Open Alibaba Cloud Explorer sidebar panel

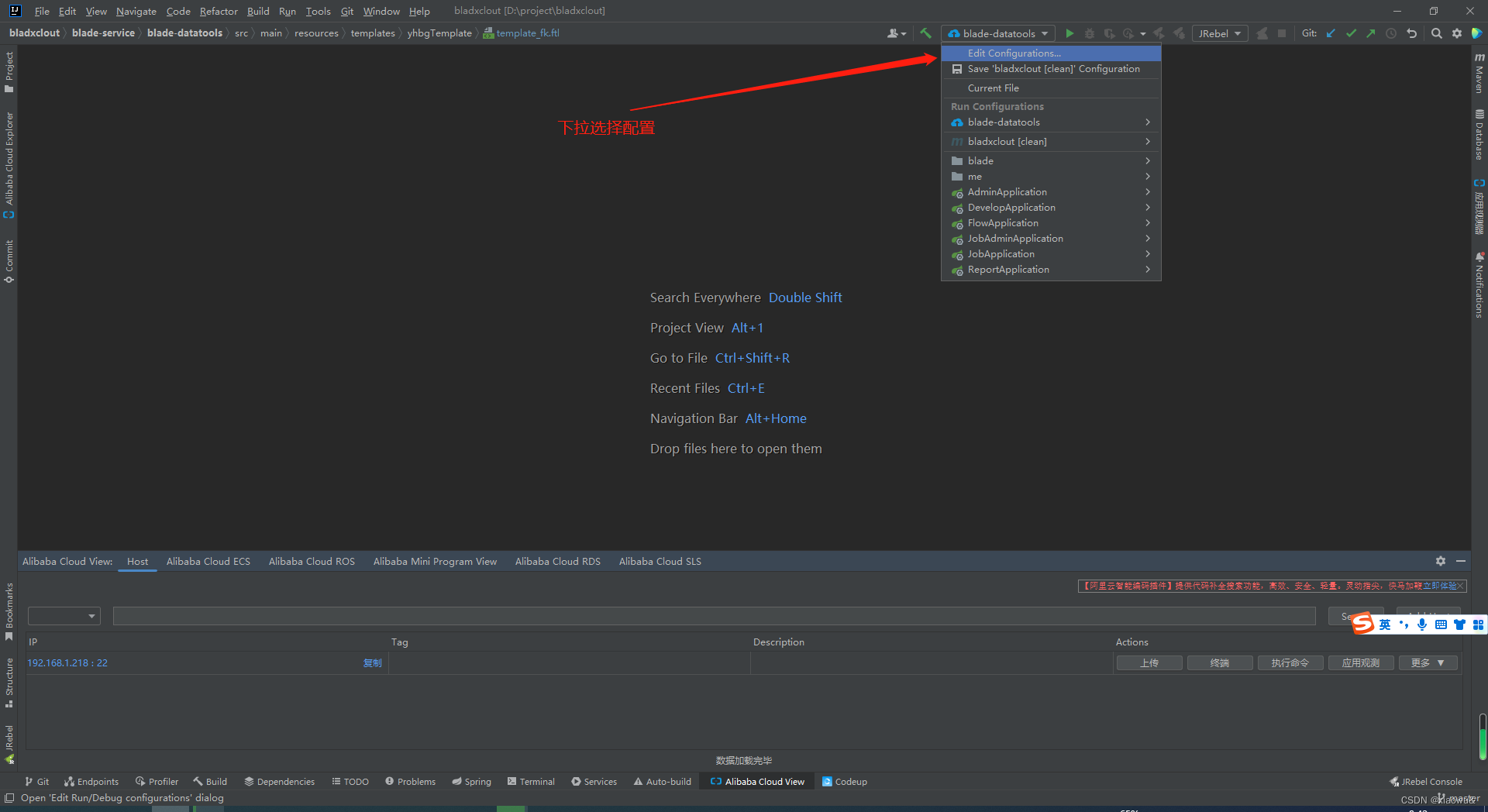pos(9,164)
